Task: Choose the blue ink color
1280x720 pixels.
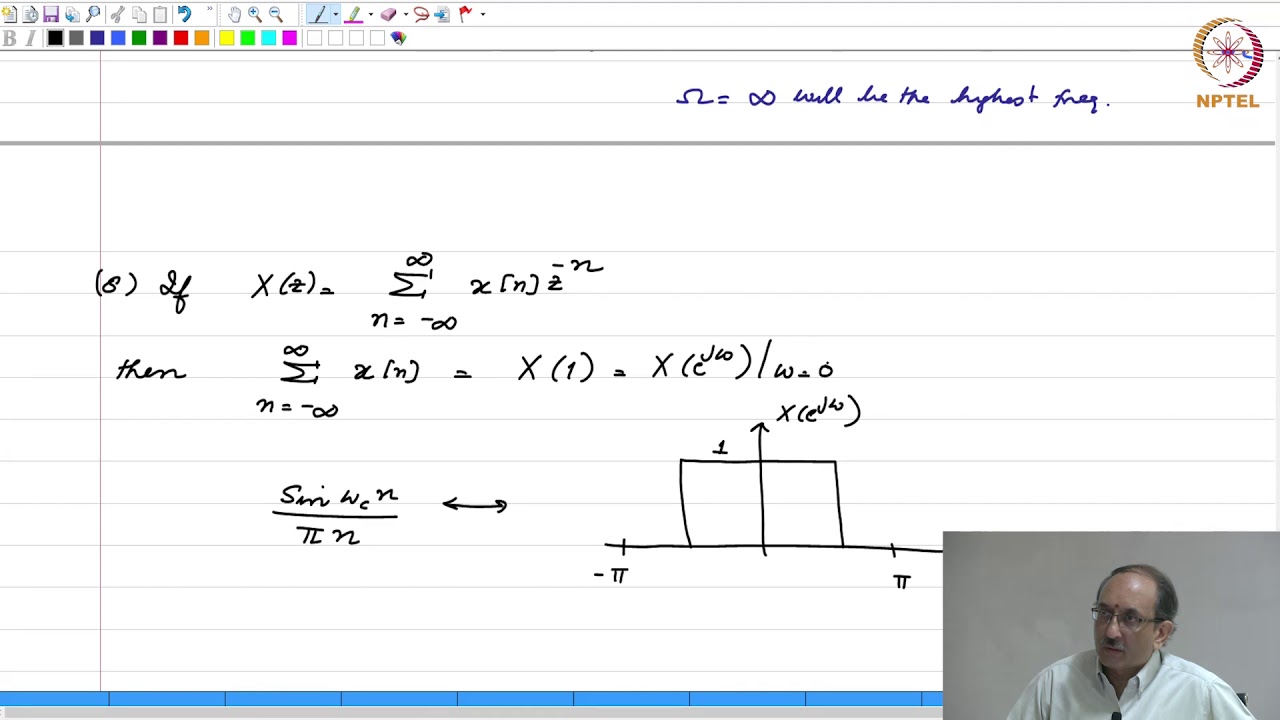Action: [x=118, y=38]
